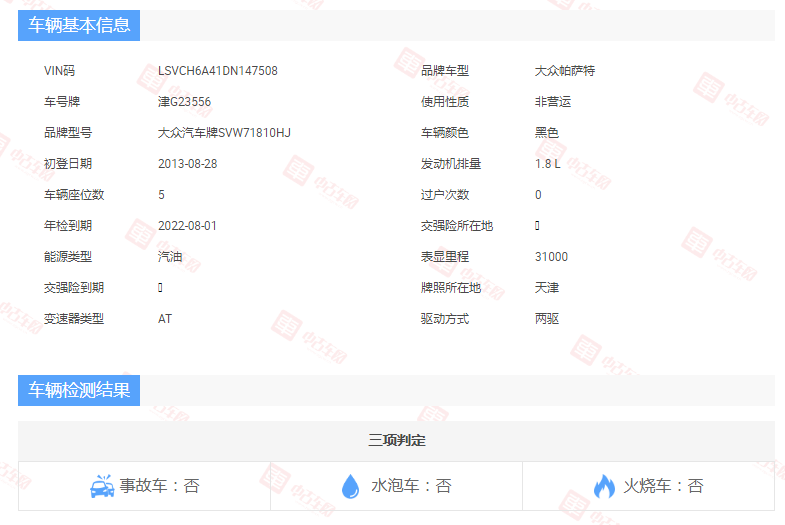Viewport: 785px width, 525px height.
Task: Select the 车辆检测结果 section header
Action: tap(79, 390)
